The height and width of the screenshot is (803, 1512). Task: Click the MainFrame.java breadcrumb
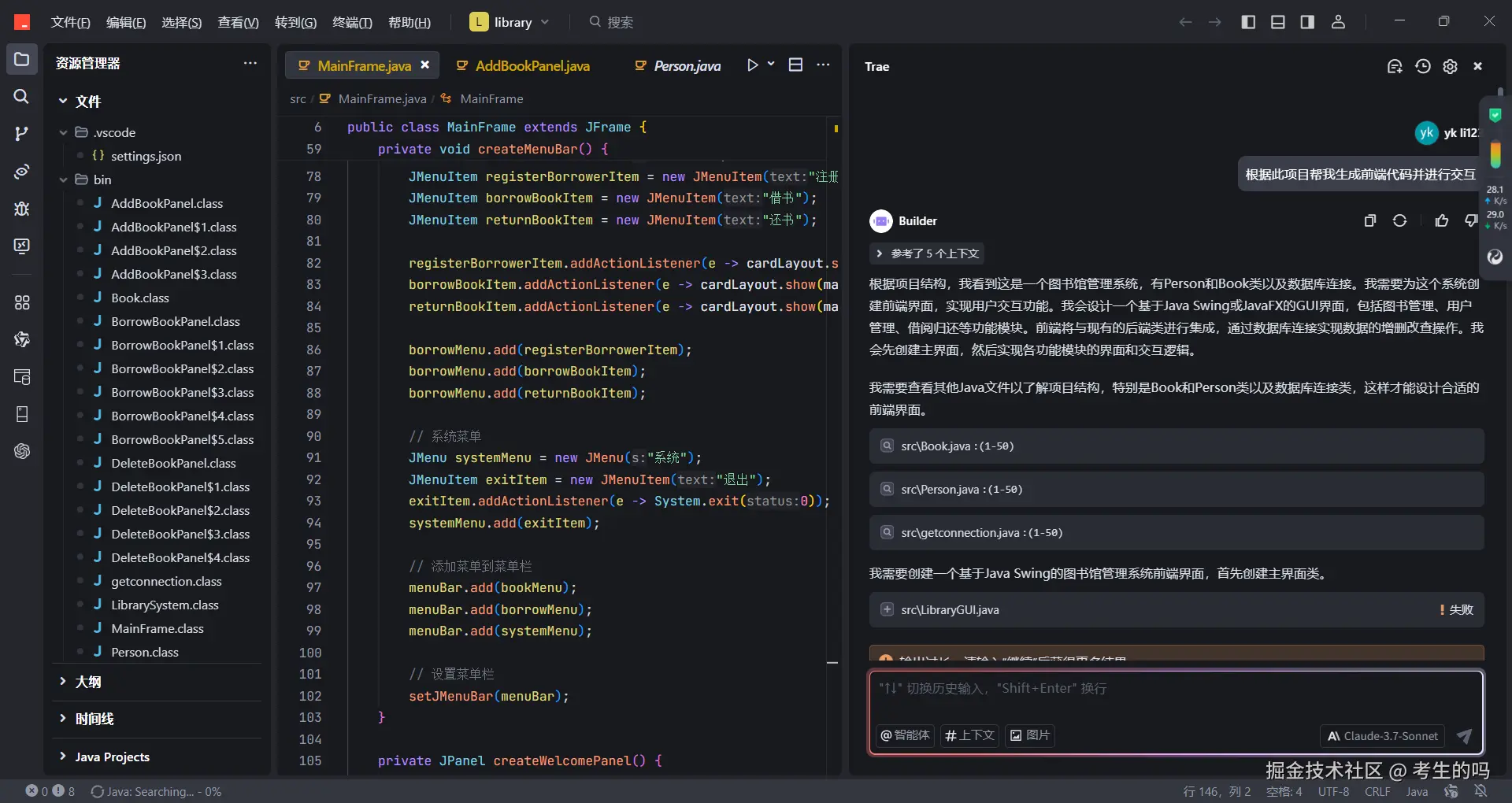[x=381, y=98]
